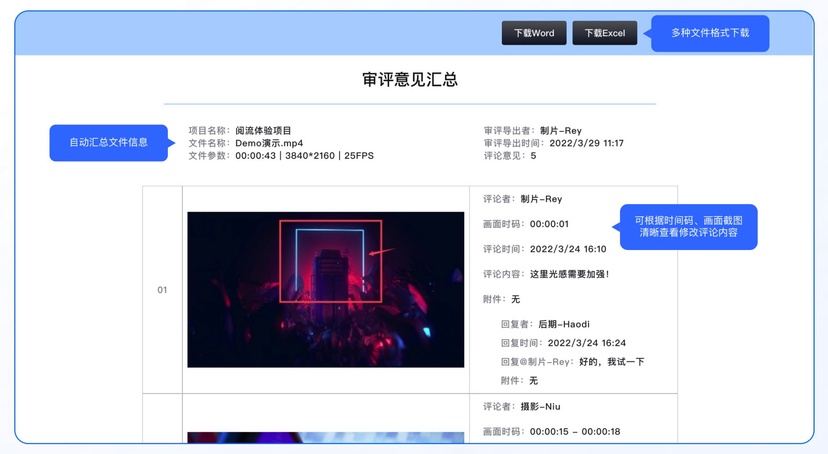Click the 多种文件格式下载 callout bubble
This screenshot has height=454, width=828.
click(710, 33)
